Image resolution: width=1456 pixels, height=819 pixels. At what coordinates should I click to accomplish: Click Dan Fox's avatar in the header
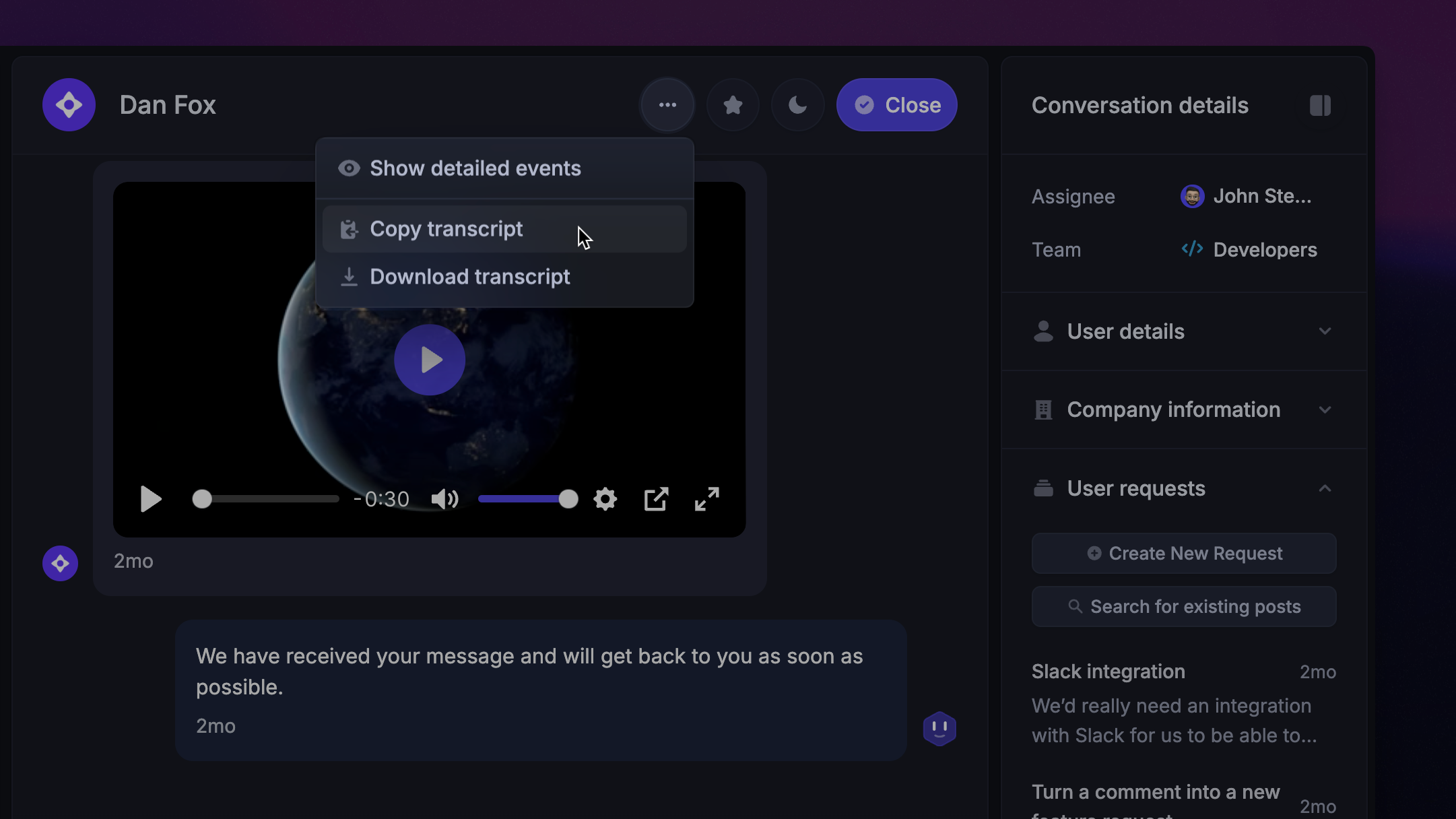coord(69,105)
